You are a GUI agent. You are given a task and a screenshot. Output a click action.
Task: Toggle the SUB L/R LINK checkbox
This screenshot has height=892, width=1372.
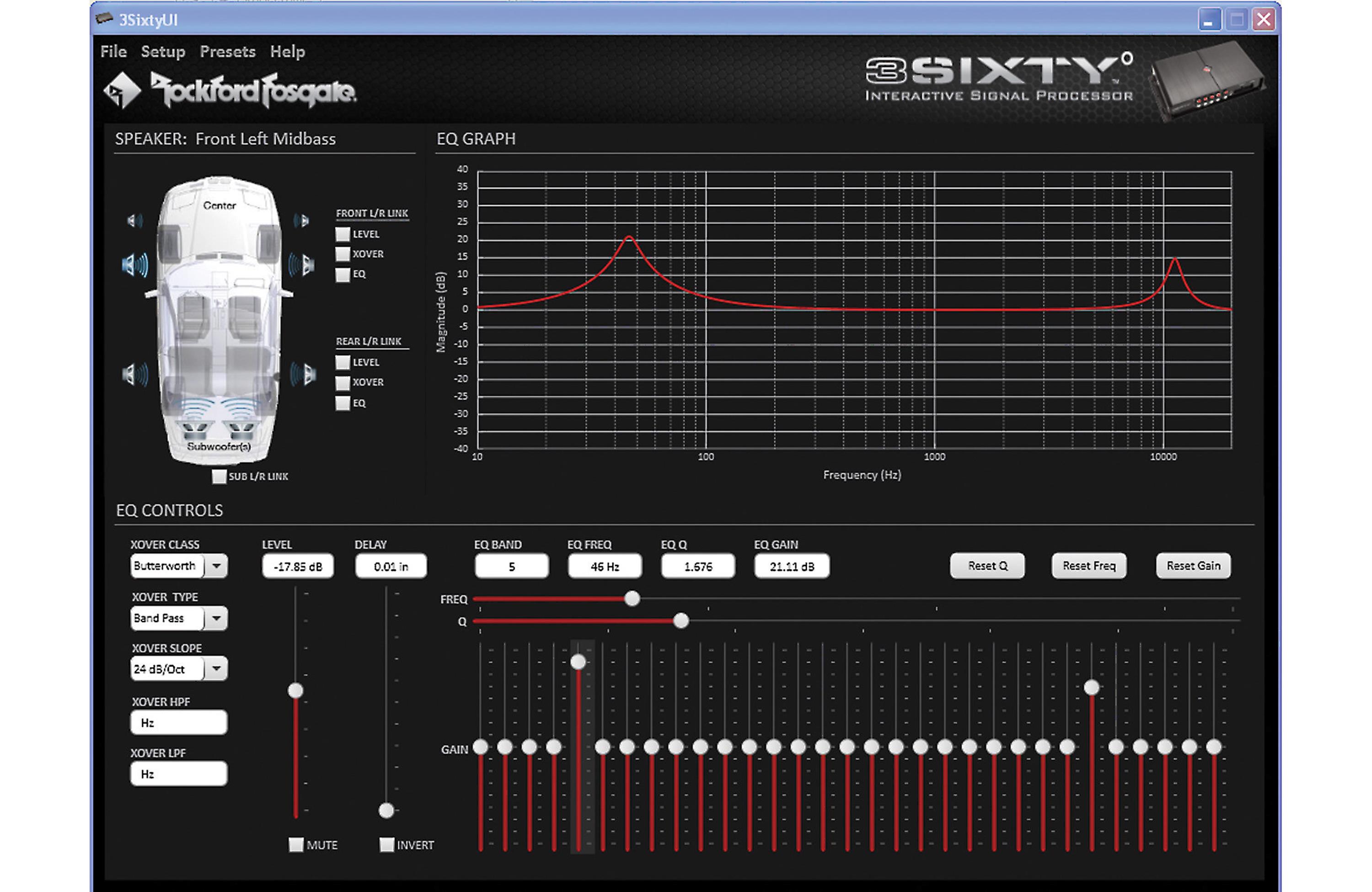coord(219,476)
